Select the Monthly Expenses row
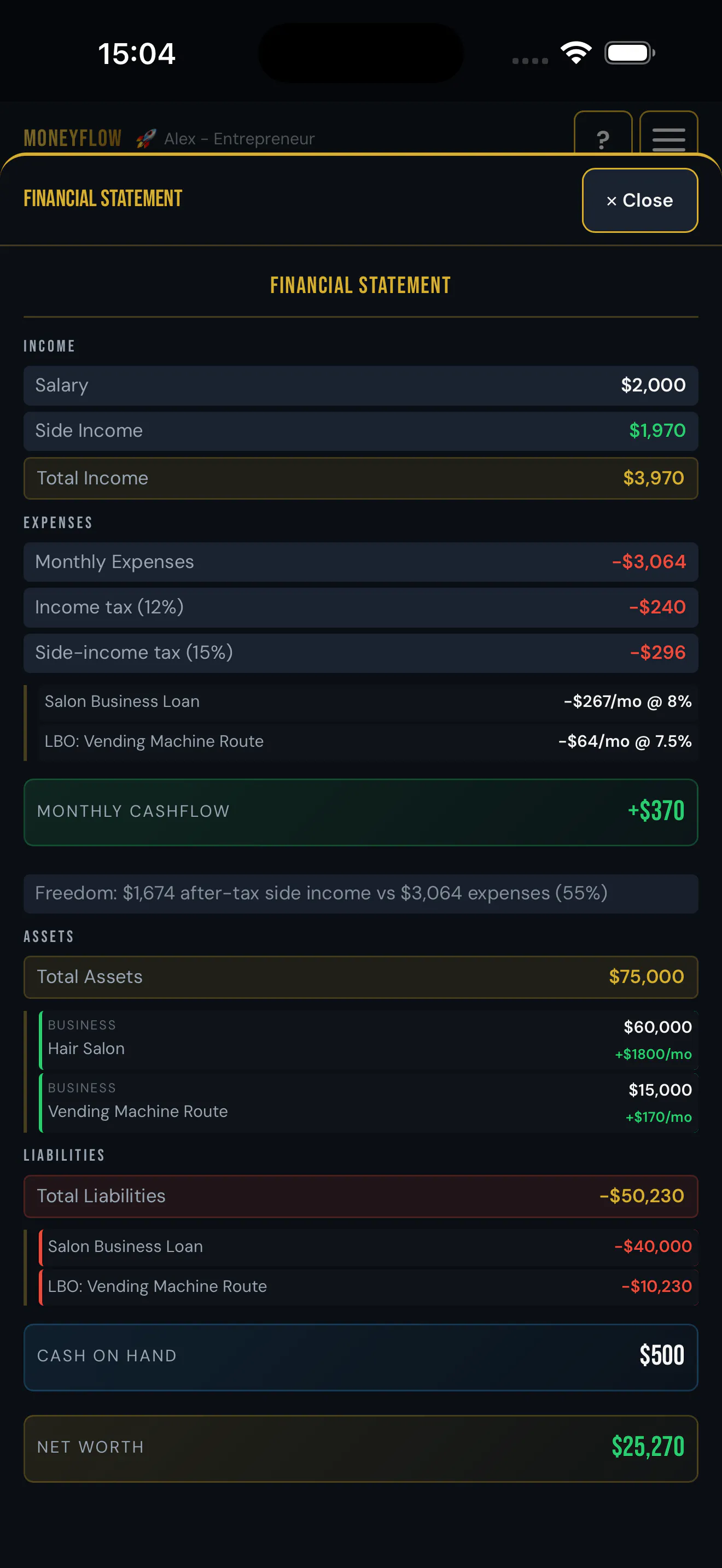 tap(360, 562)
